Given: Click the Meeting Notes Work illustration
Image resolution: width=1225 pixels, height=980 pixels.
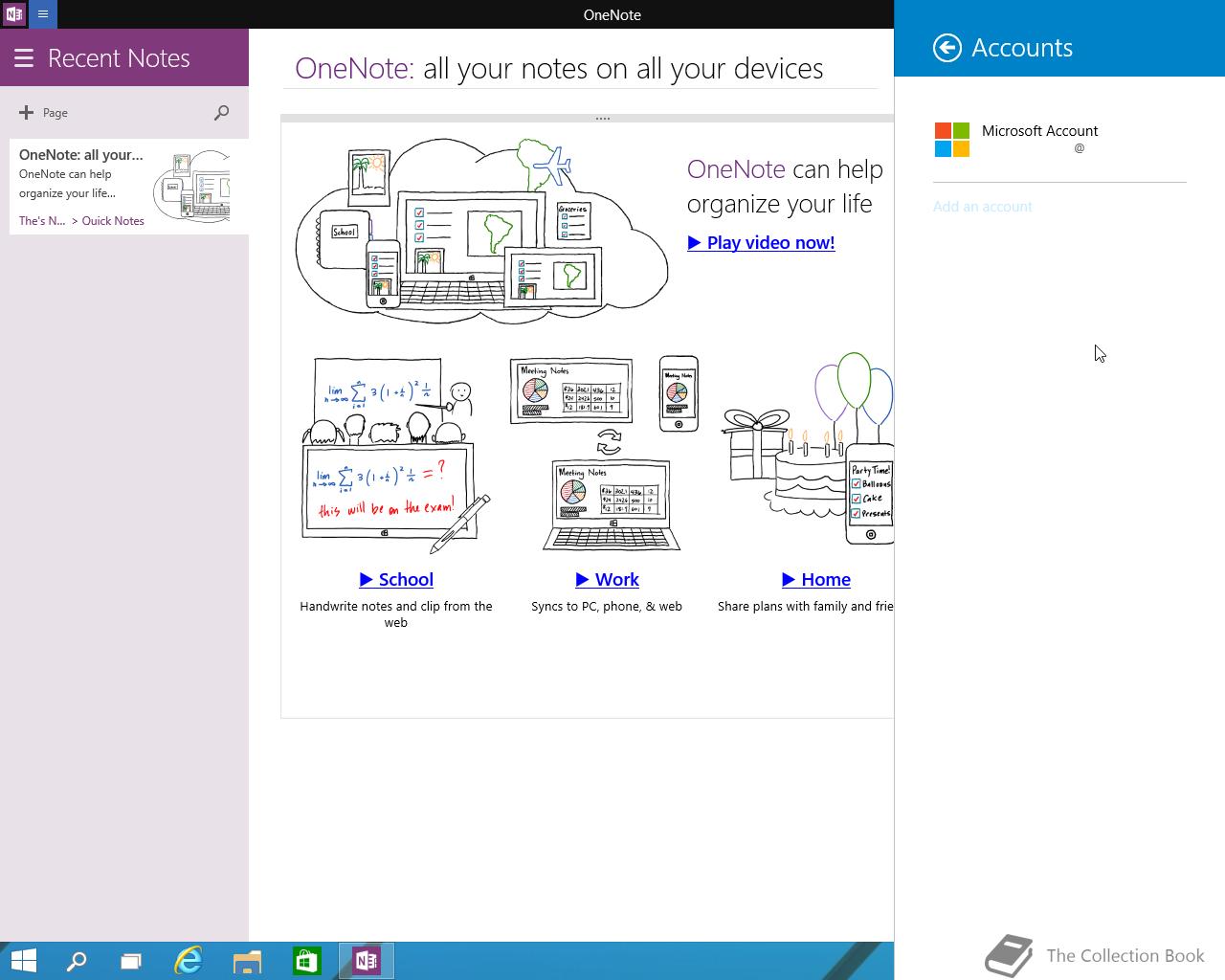Looking at the screenshot, I should (605, 453).
